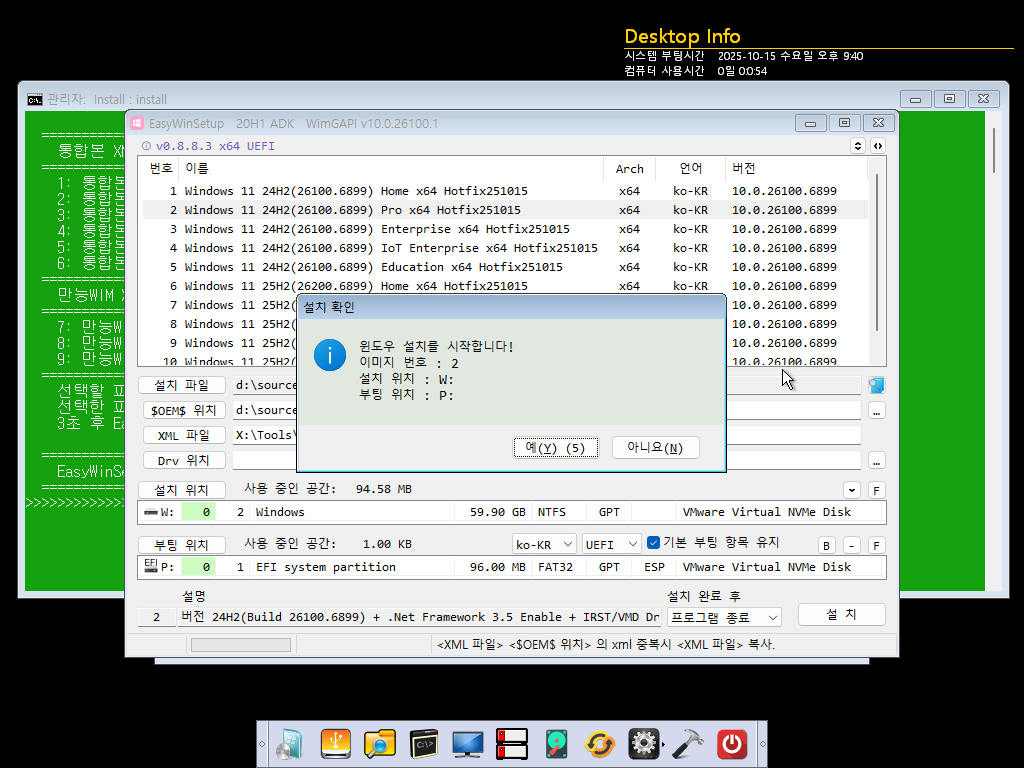This screenshot has height=768, width=1024.
Task: Click the XML 파일 button
Action: 184,435
